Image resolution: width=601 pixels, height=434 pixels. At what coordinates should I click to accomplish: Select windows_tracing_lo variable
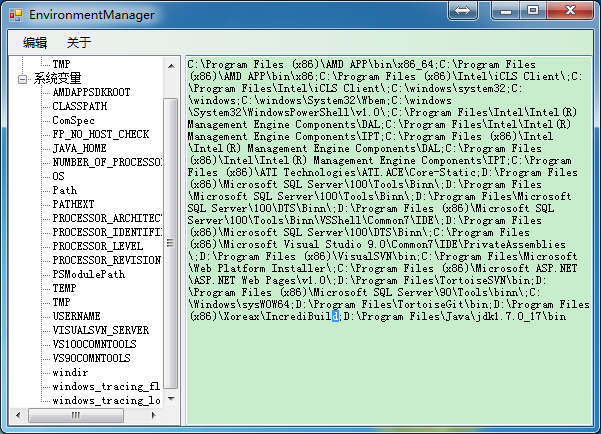(x=107, y=400)
